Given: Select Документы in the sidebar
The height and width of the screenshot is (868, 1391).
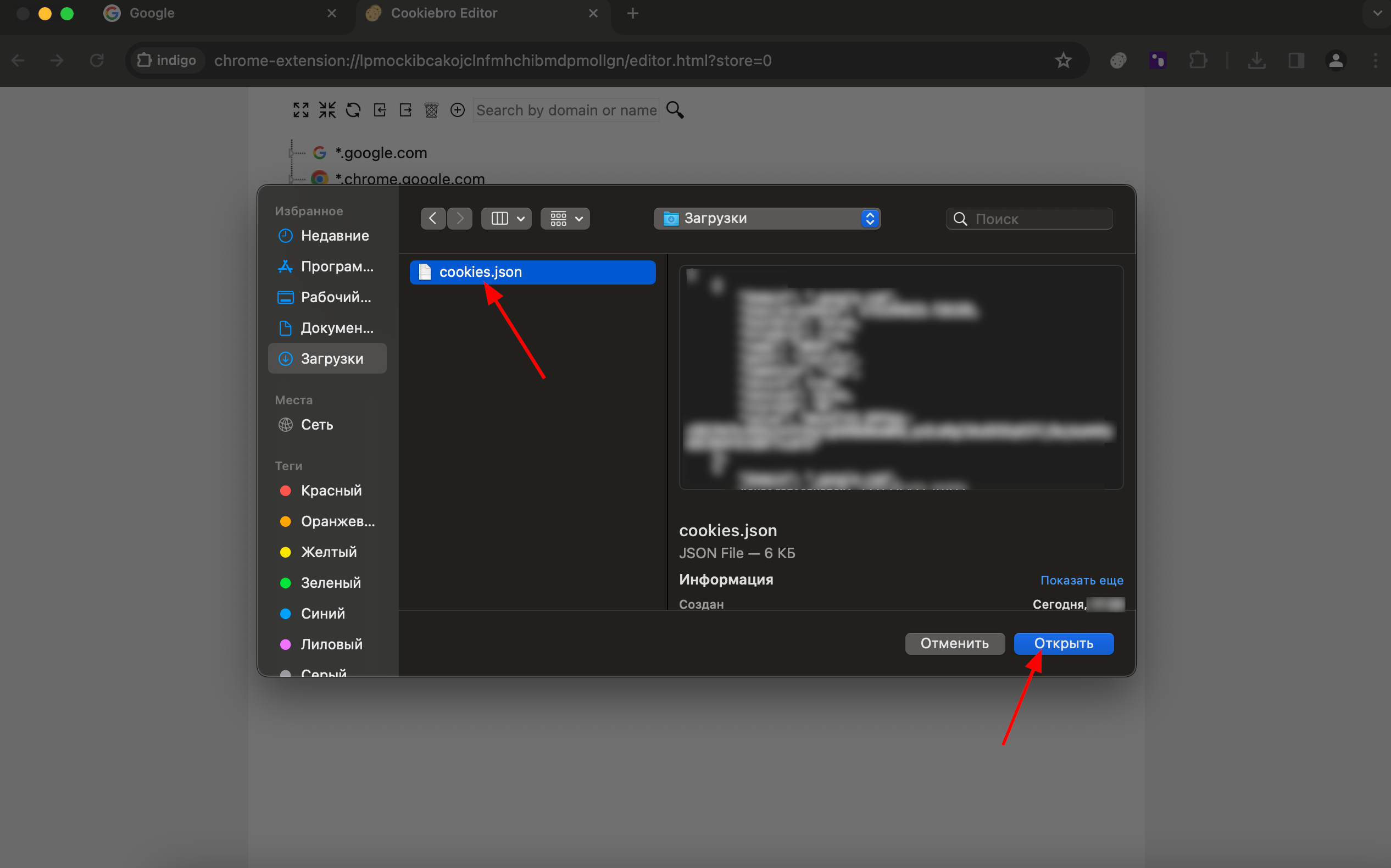Looking at the screenshot, I should click(336, 328).
